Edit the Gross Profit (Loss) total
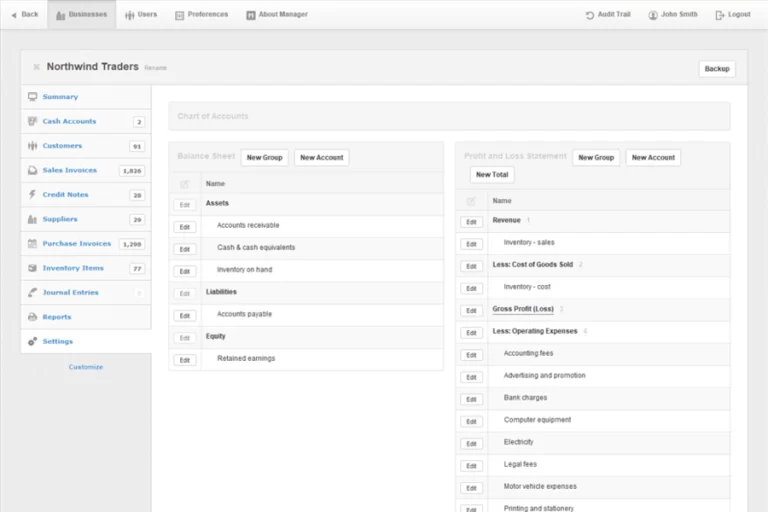This screenshot has width=768, height=512. pyautogui.click(x=471, y=311)
